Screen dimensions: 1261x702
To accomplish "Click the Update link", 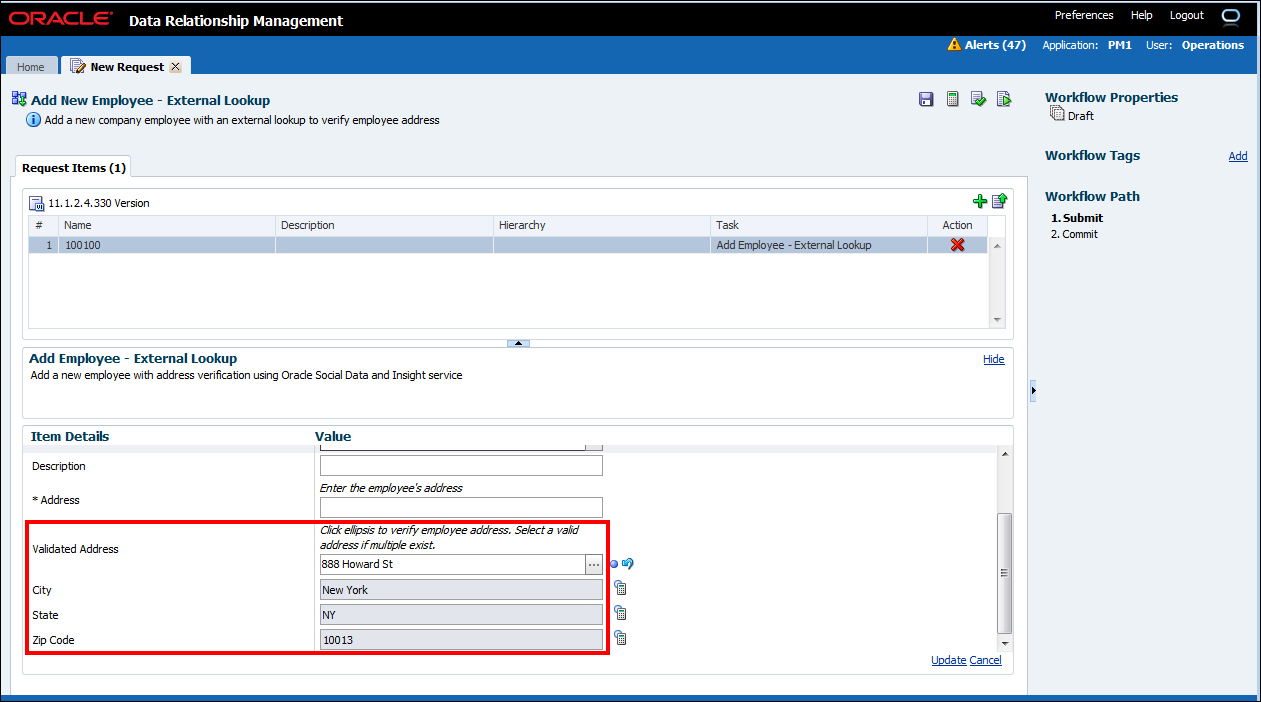I will pos(948,660).
